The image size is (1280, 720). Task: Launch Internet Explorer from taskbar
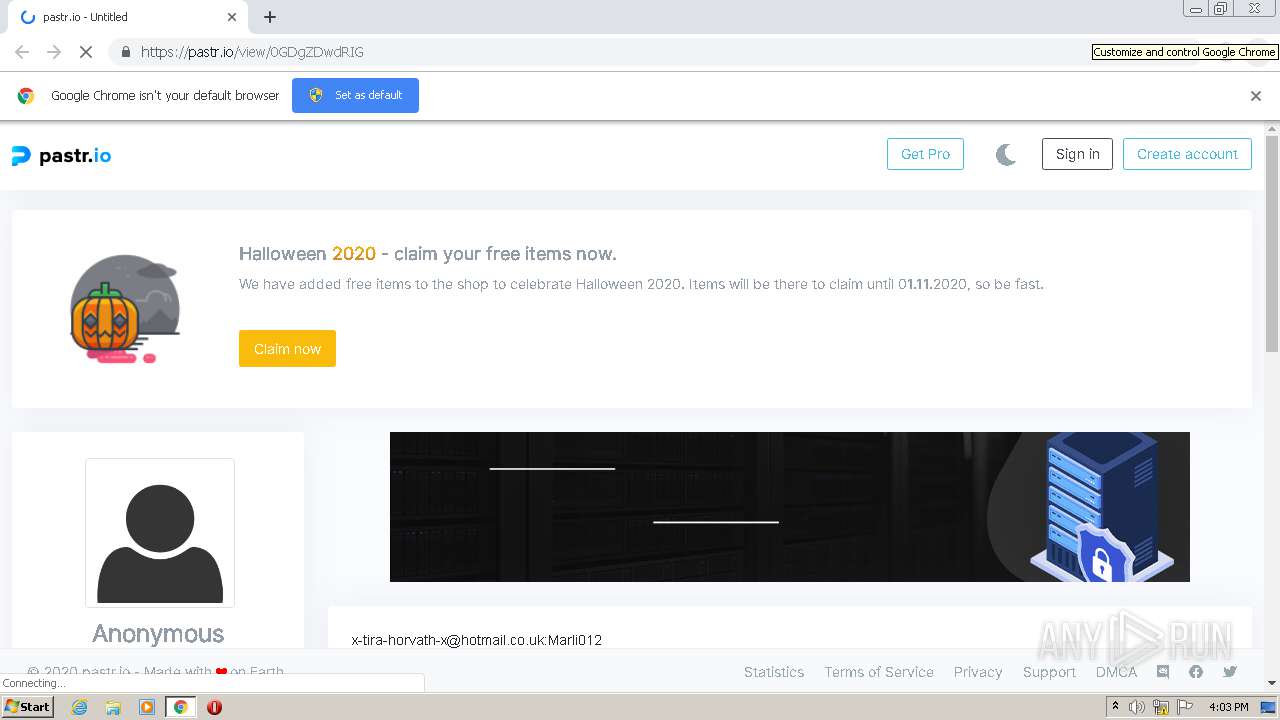point(80,707)
